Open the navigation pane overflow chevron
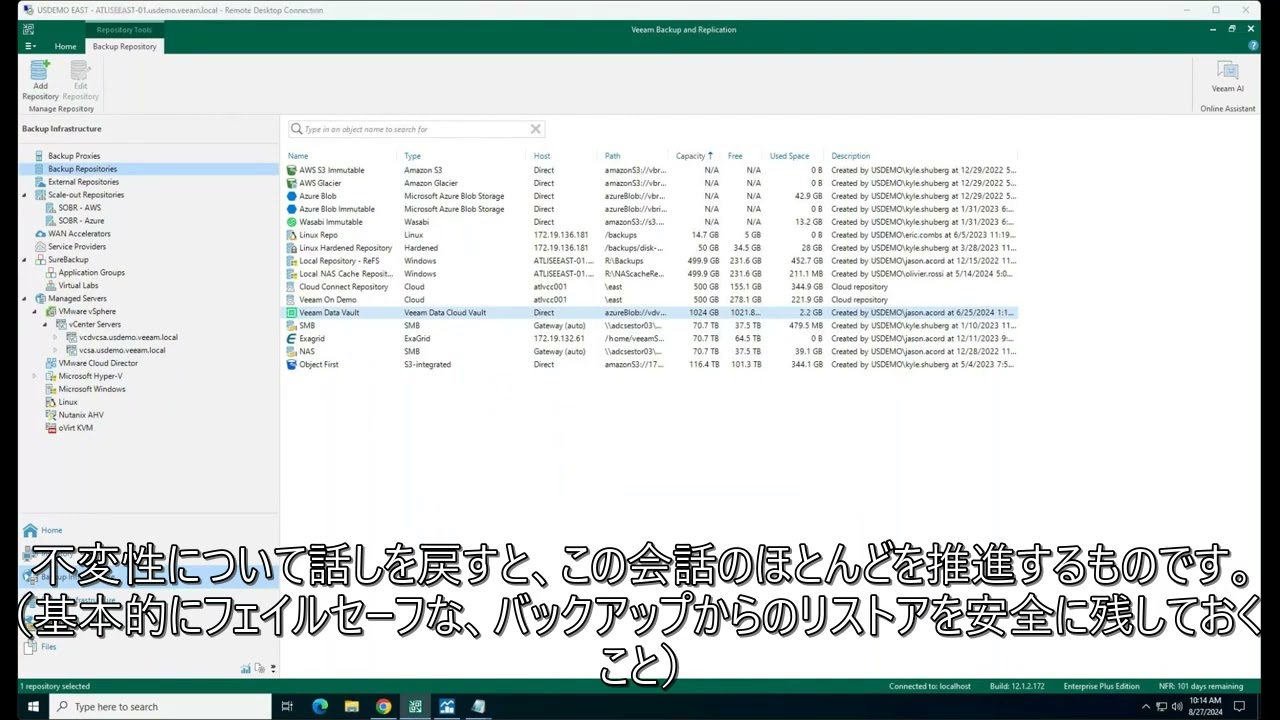Image resolution: width=1280 pixels, height=720 pixels. [273, 668]
